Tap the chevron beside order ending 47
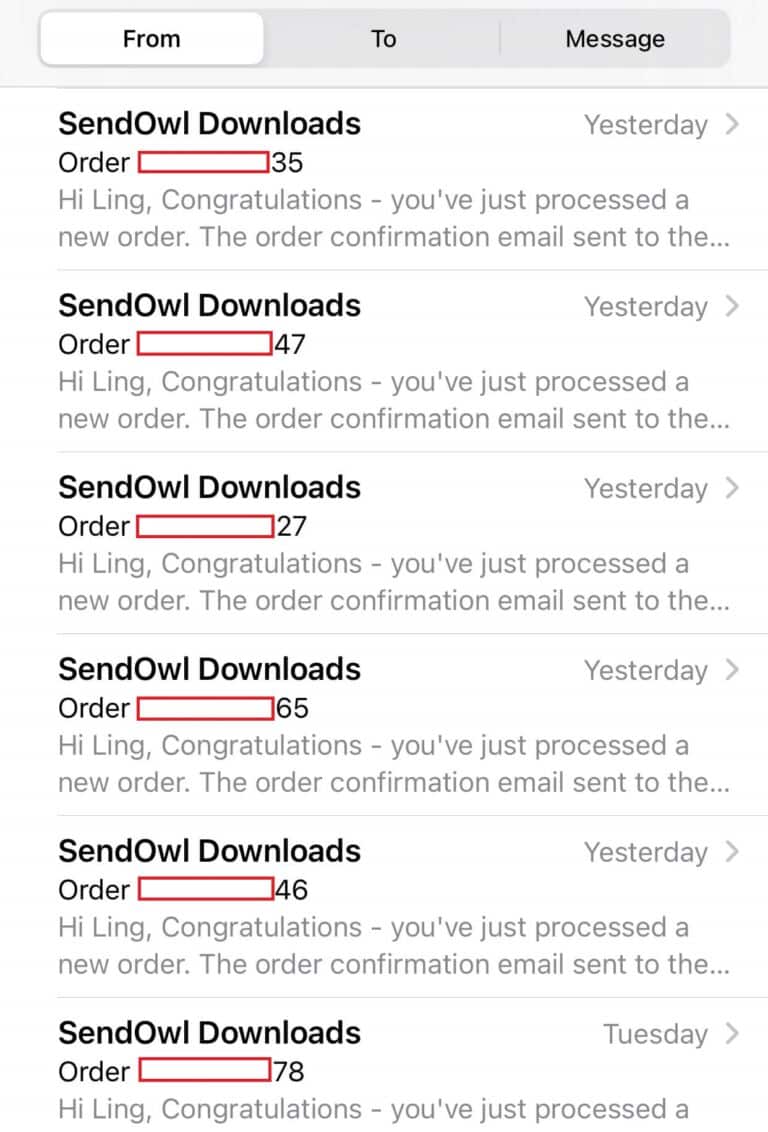The width and height of the screenshot is (768, 1132). coord(732,306)
